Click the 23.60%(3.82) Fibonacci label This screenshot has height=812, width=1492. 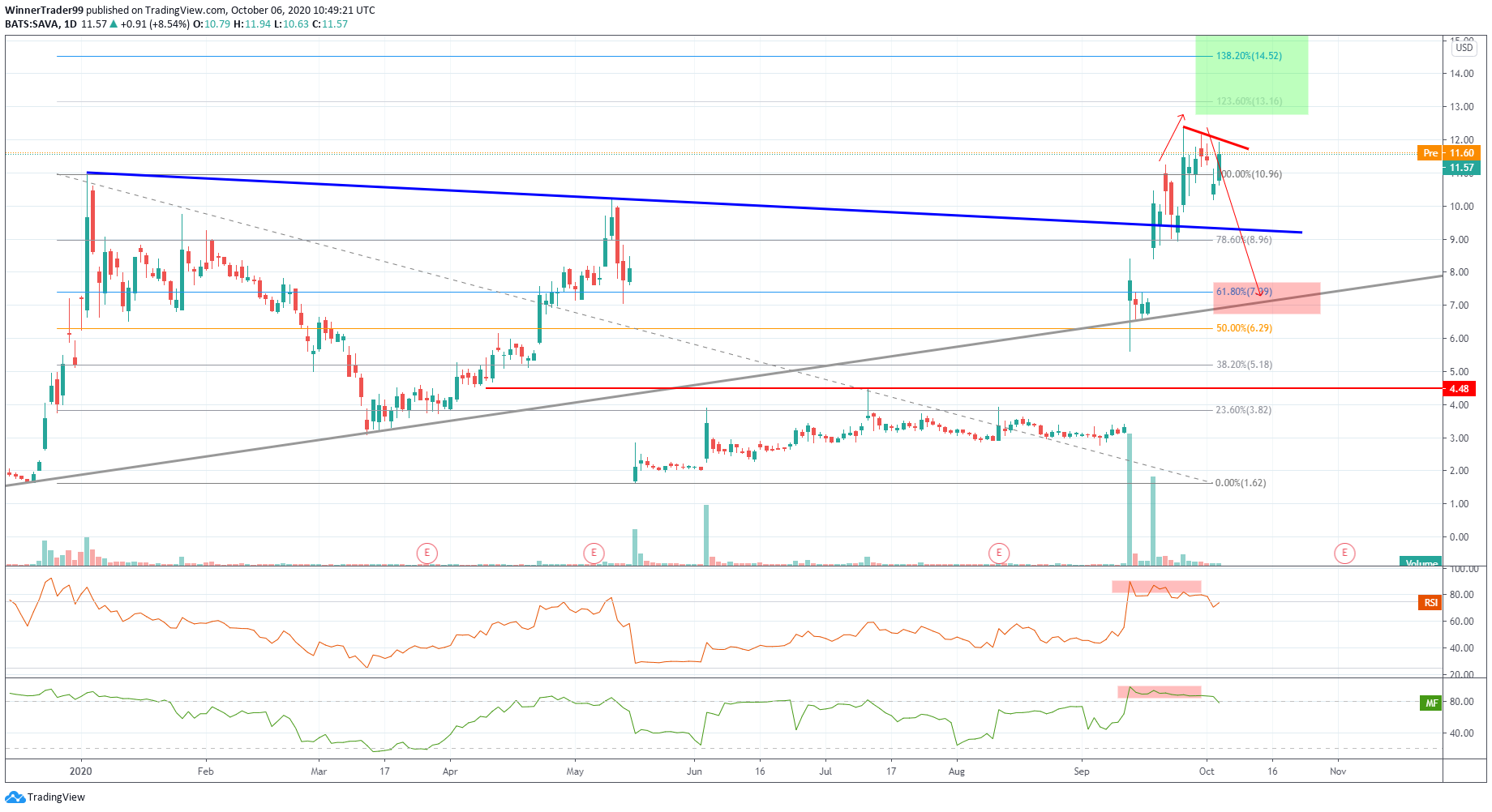pos(1244,410)
